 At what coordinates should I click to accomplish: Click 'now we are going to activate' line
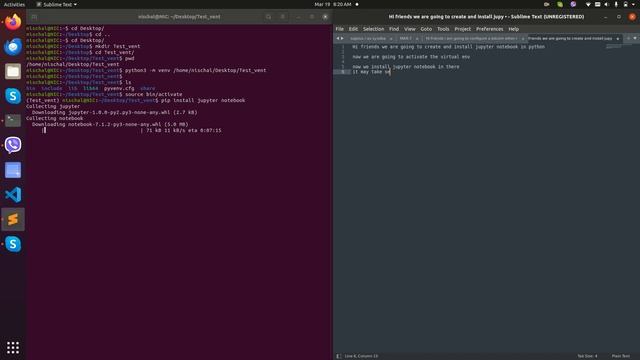tap(411, 57)
